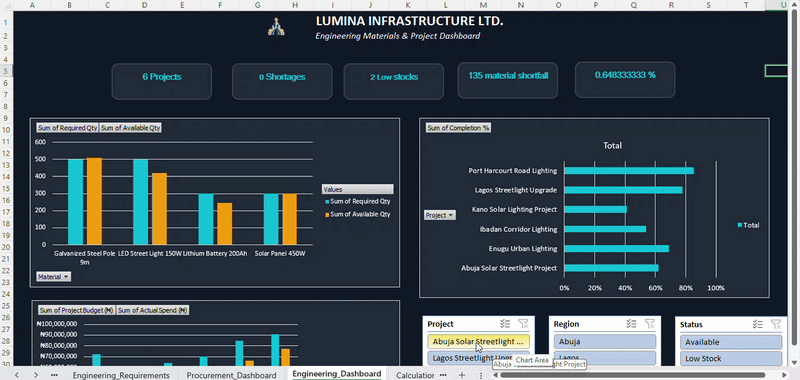Click the Lumina company logo image
This screenshot has height=380, width=800.
click(x=276, y=27)
